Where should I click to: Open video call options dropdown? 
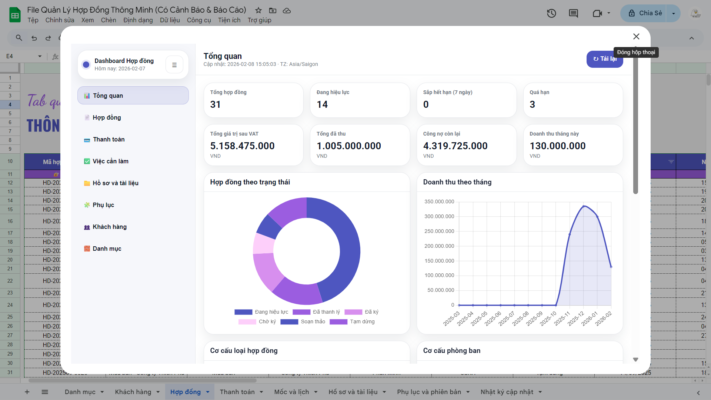click(609, 14)
